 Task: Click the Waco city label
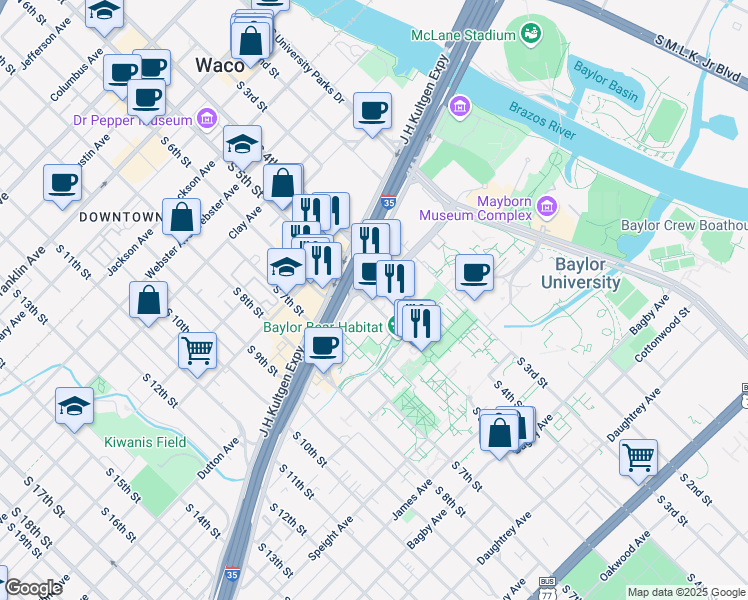point(220,65)
